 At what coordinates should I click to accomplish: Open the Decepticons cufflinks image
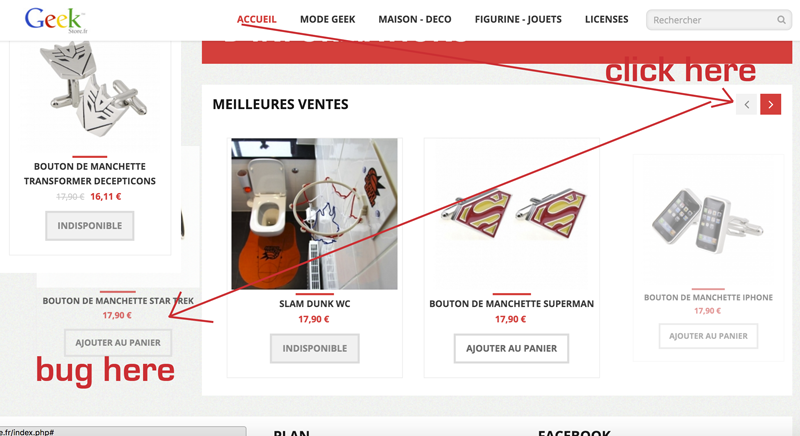pos(89,90)
